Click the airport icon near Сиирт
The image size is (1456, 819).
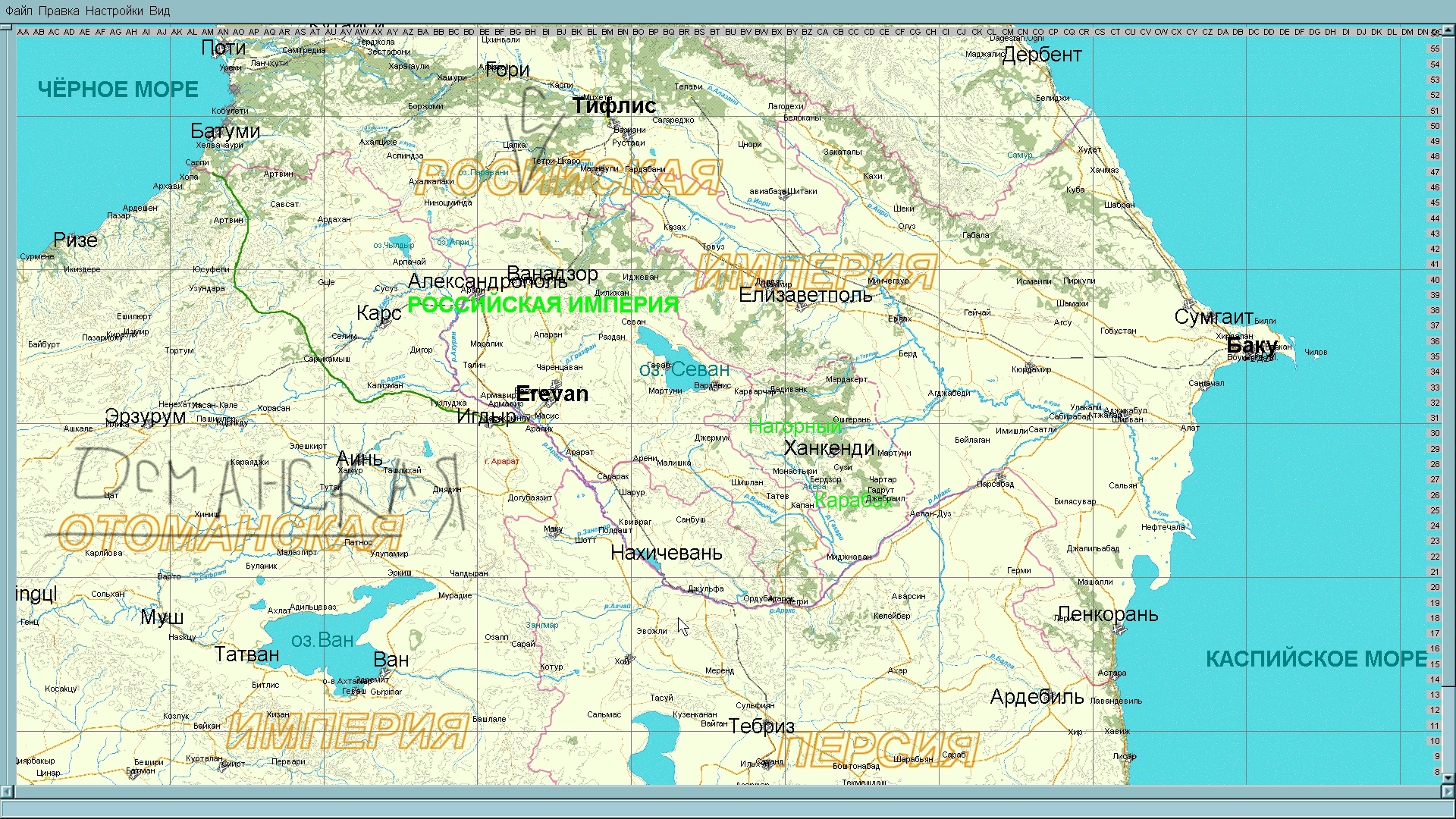click(x=223, y=767)
